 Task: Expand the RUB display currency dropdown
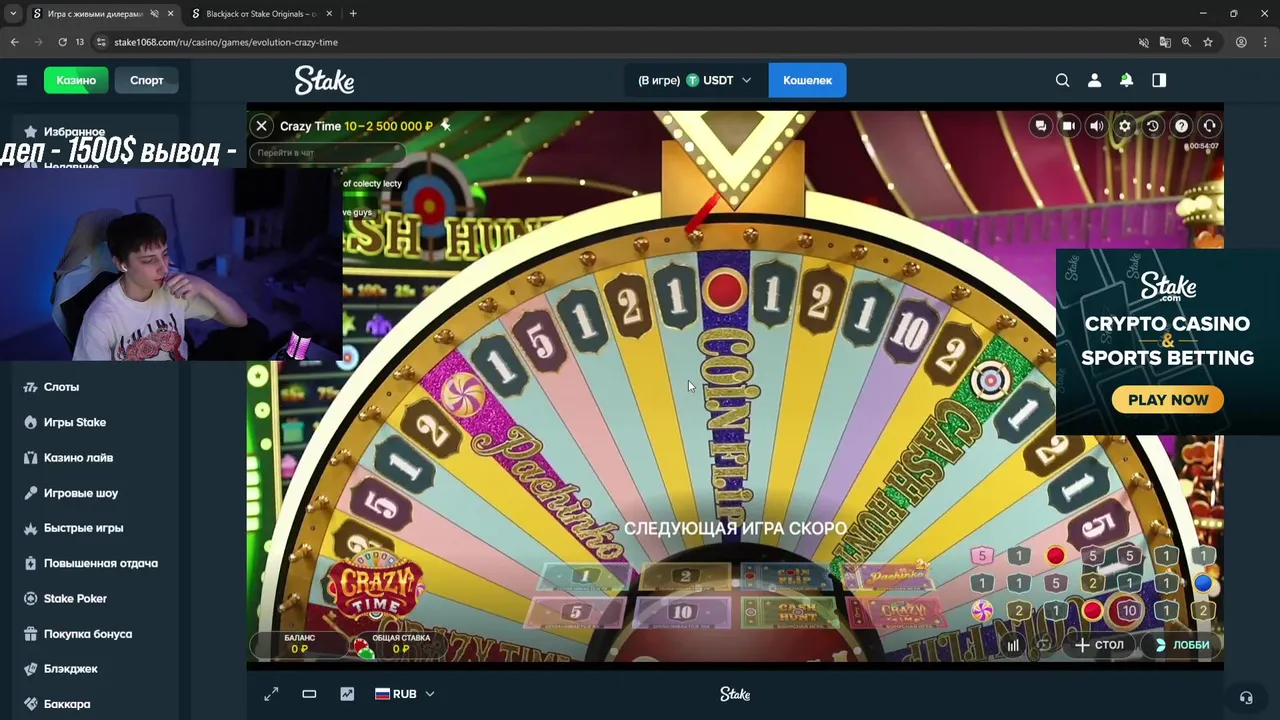405,694
